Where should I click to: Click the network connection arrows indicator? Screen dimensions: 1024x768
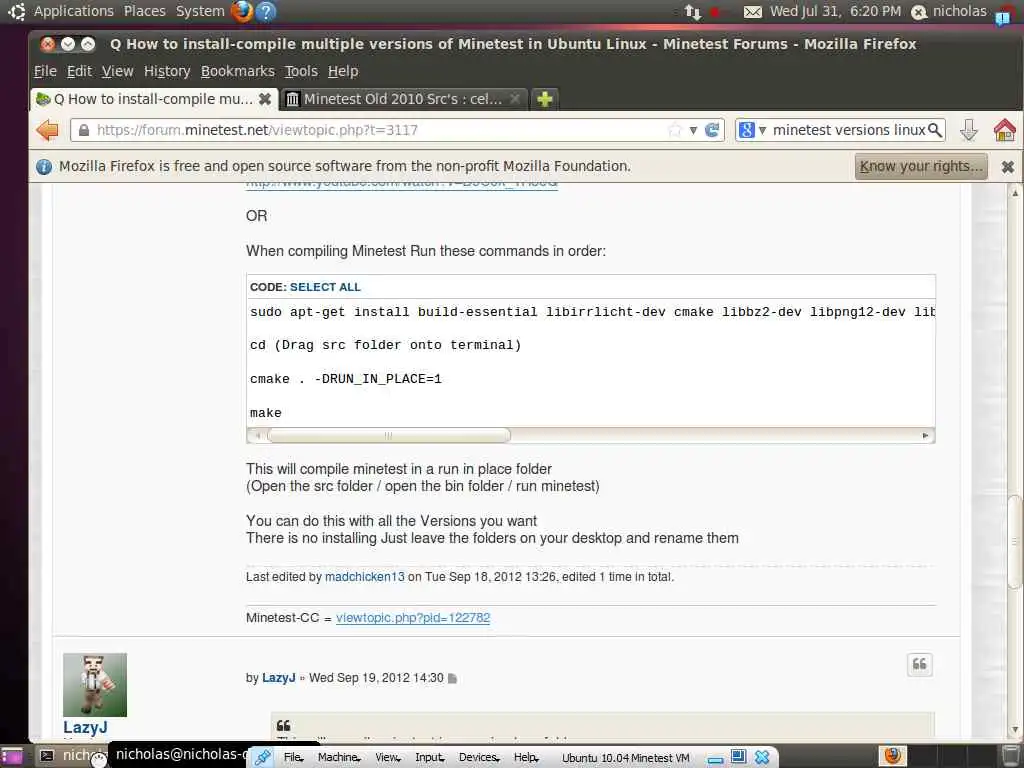click(x=693, y=12)
